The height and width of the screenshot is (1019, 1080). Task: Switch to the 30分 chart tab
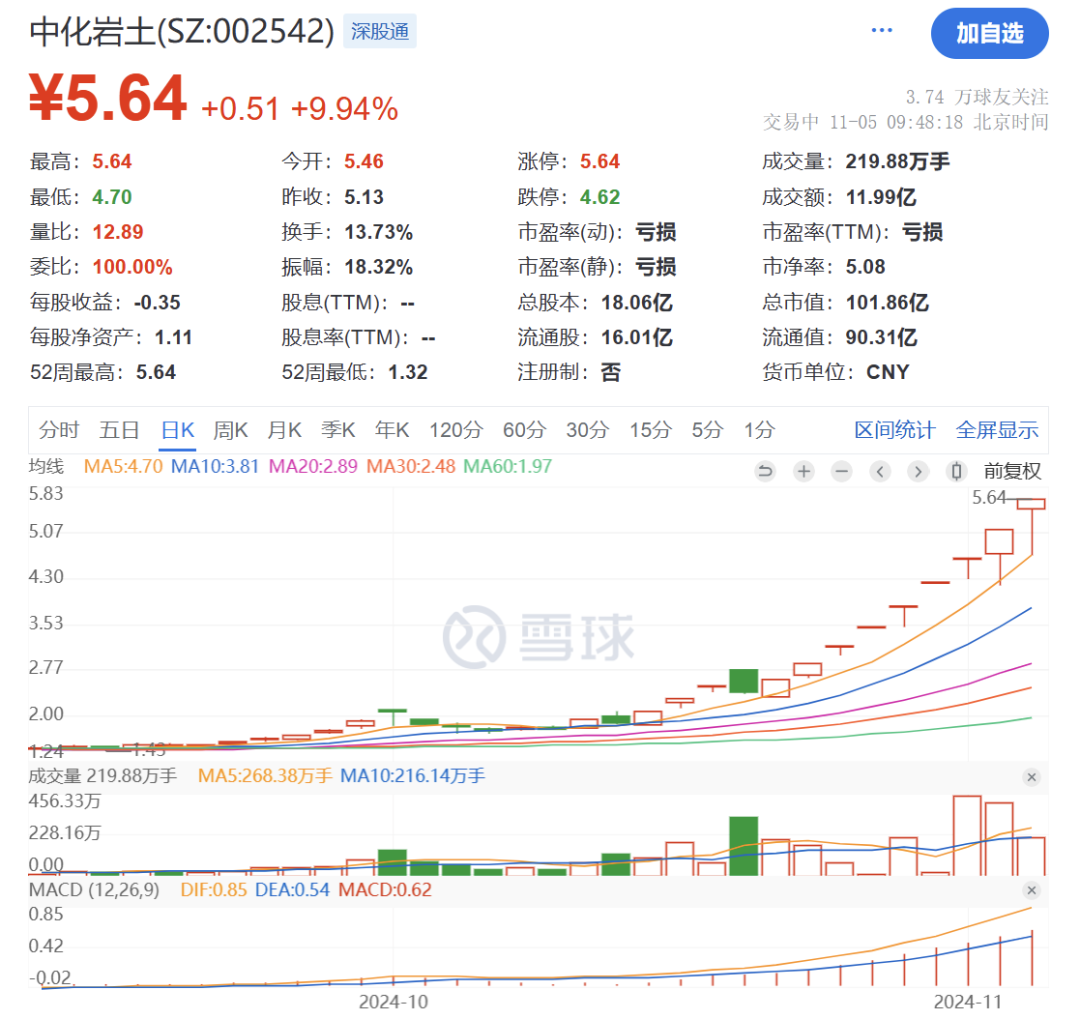tap(588, 430)
